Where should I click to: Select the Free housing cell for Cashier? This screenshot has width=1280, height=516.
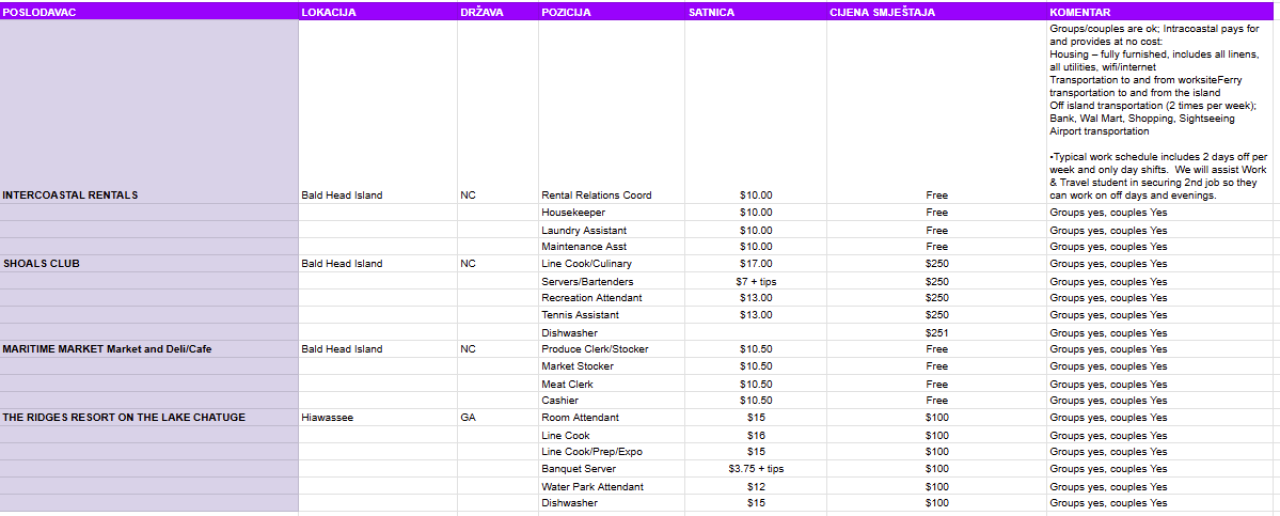click(x=937, y=401)
